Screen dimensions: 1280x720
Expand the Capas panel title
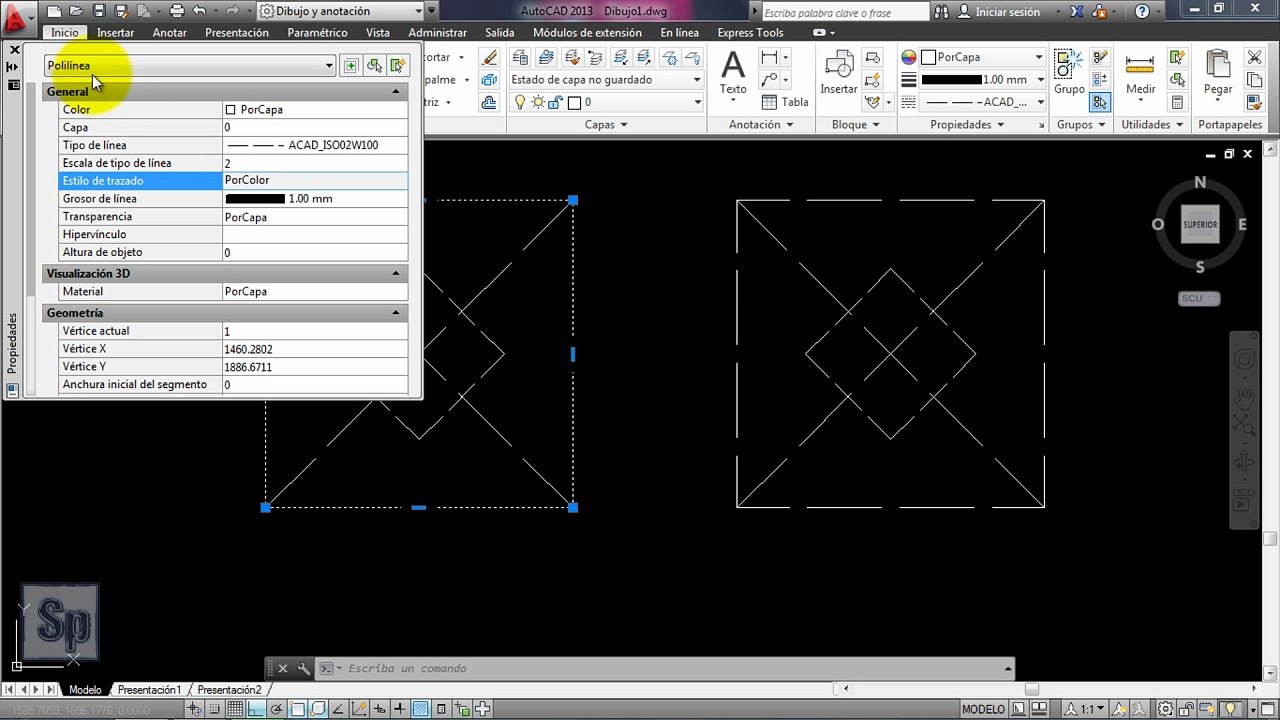(x=606, y=125)
